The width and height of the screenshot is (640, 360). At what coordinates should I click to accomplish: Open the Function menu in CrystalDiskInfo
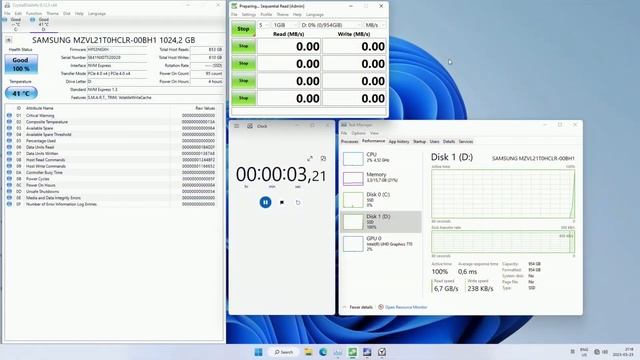(x=34, y=13)
